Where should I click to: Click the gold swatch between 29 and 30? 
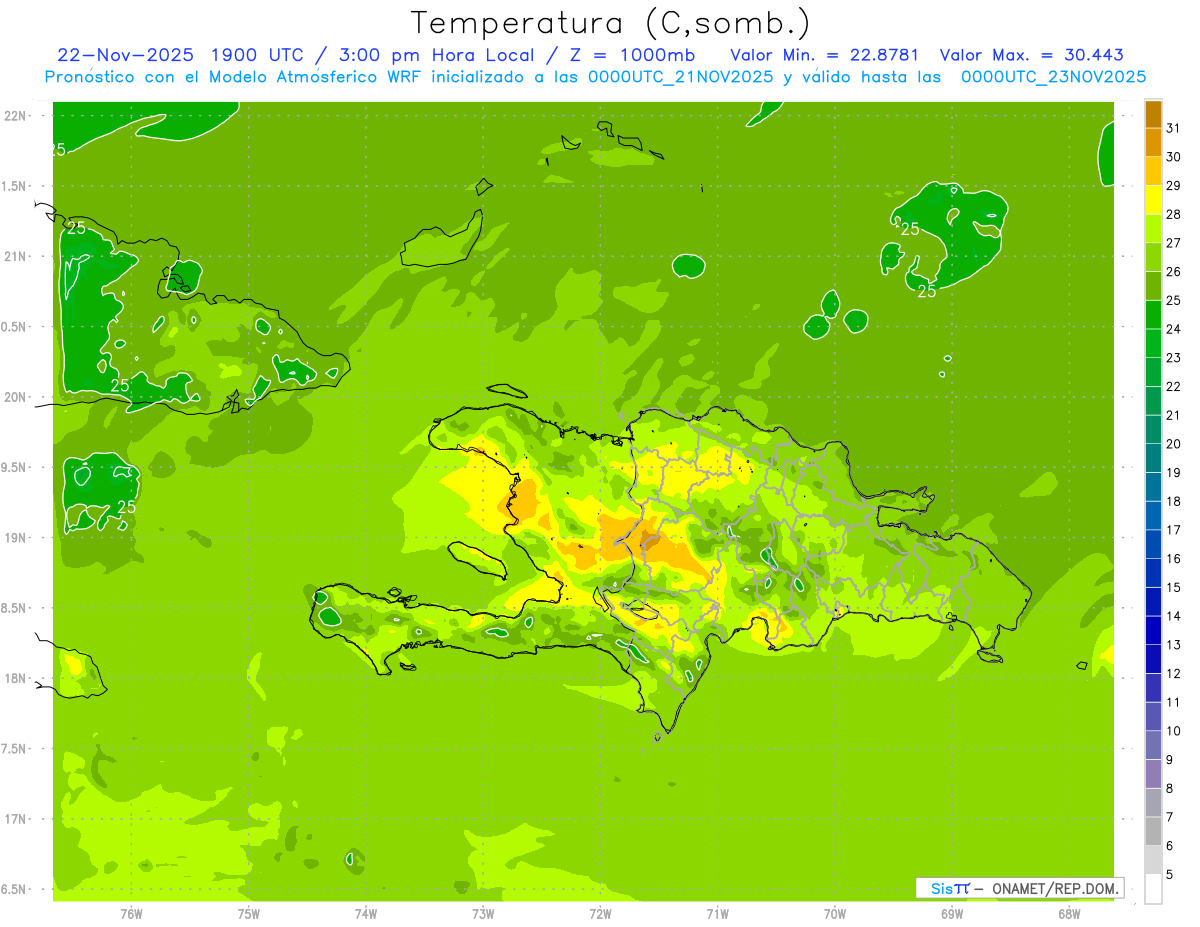pyautogui.click(x=1153, y=172)
